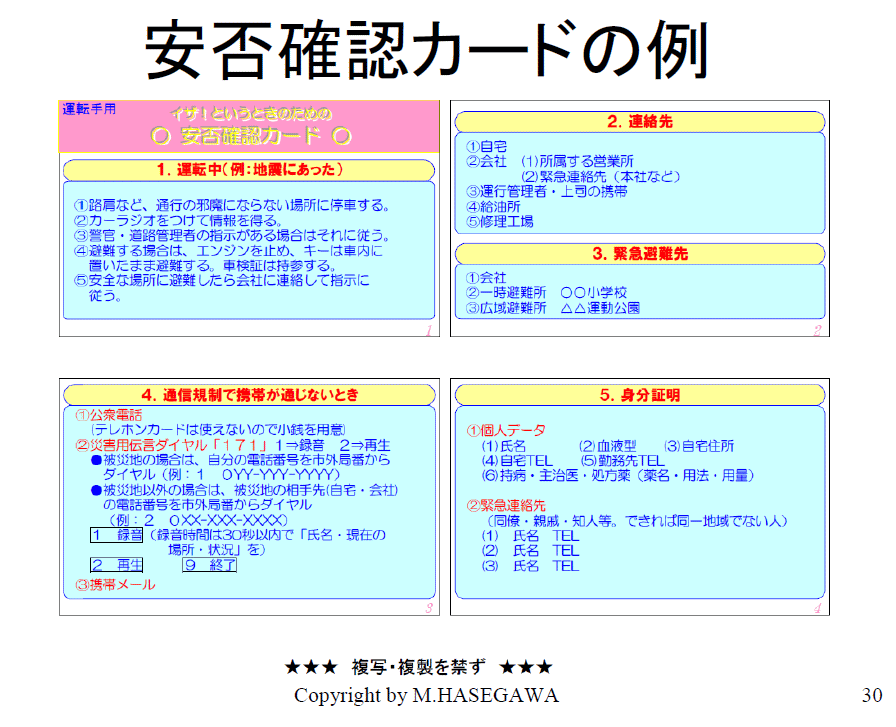Select the 3. 緊急避難先 heading bar
Viewport: 896px width, 727px height.
pos(639,253)
